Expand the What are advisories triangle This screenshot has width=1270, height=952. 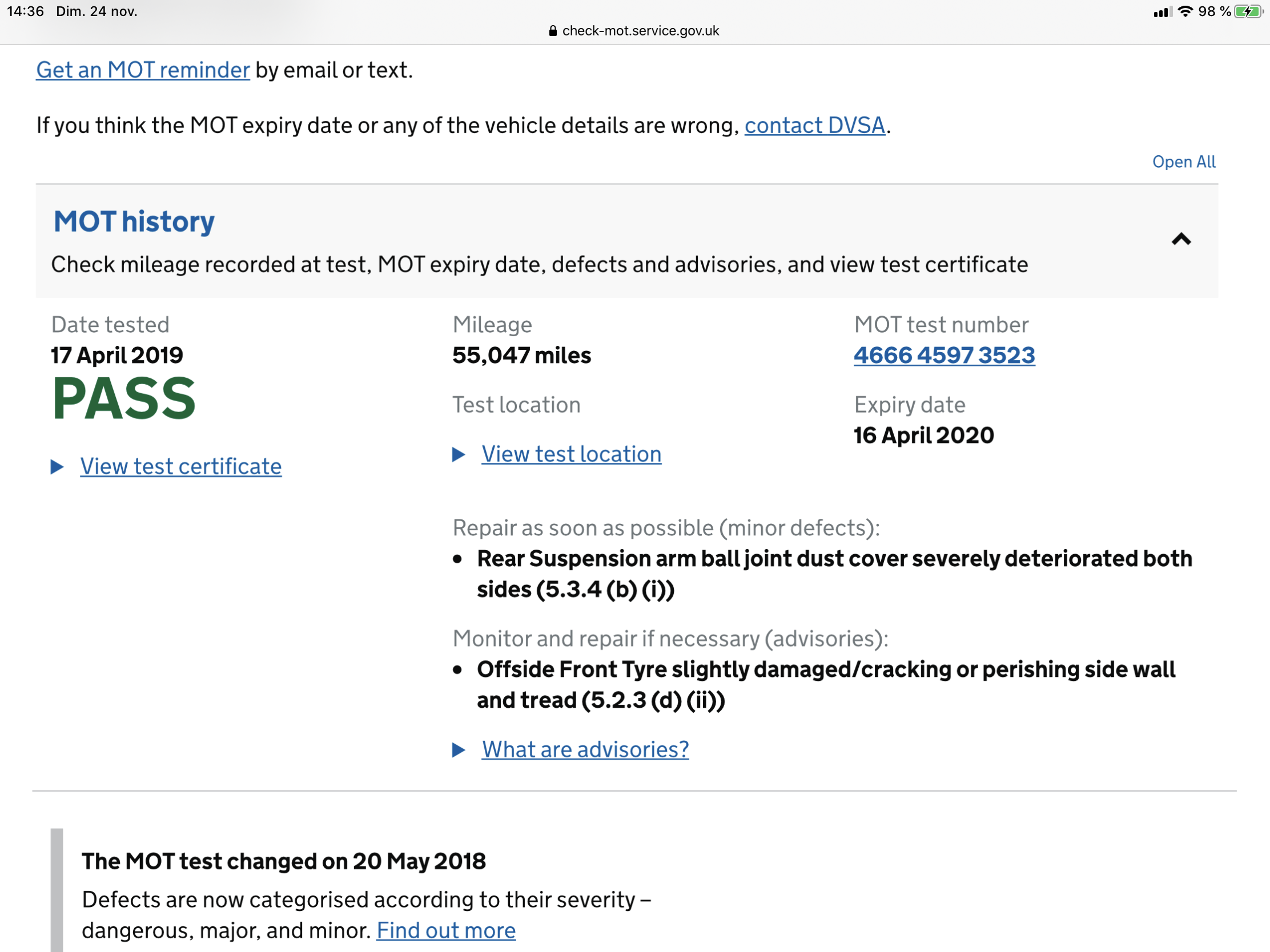pyautogui.click(x=458, y=749)
